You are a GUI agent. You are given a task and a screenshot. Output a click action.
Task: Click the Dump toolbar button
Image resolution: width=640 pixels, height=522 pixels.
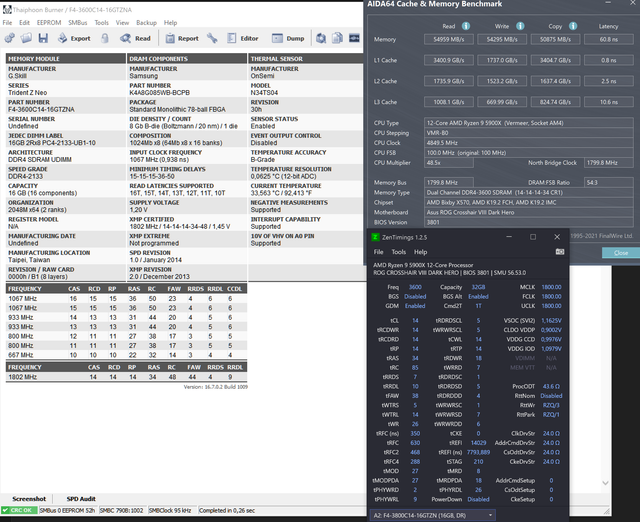click(x=288, y=38)
